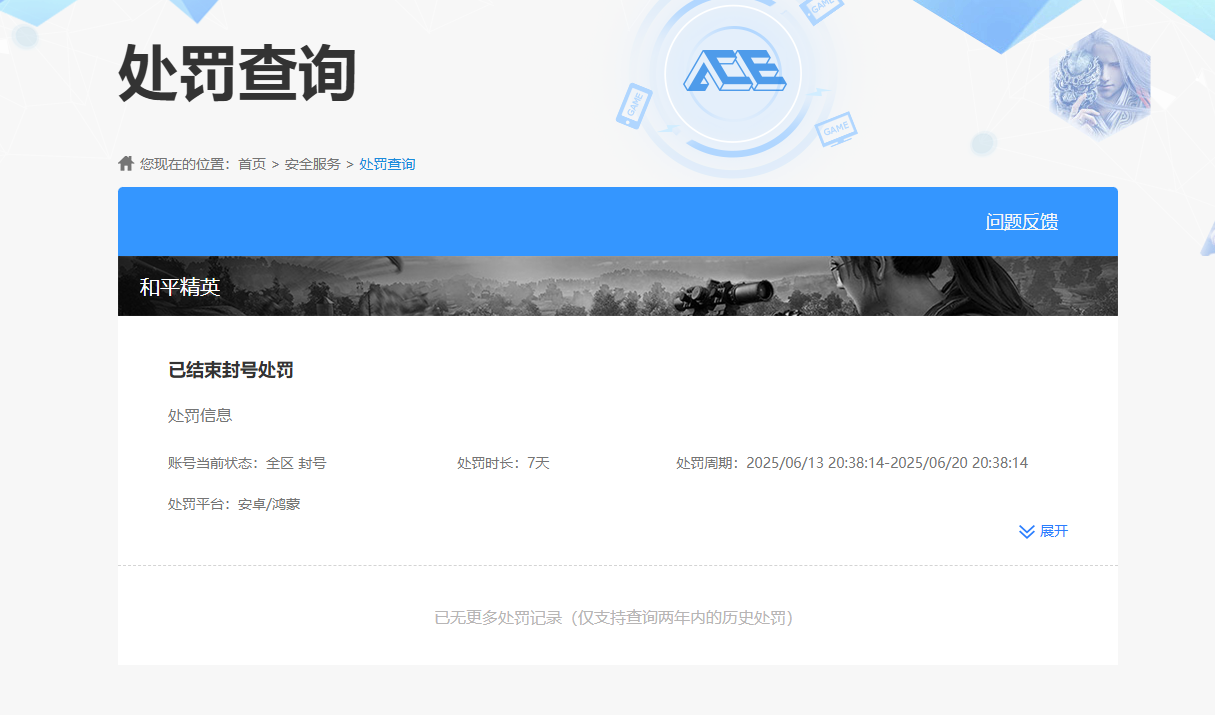Open the 问题反馈 link
This screenshot has width=1215, height=720.
[x=1022, y=222]
